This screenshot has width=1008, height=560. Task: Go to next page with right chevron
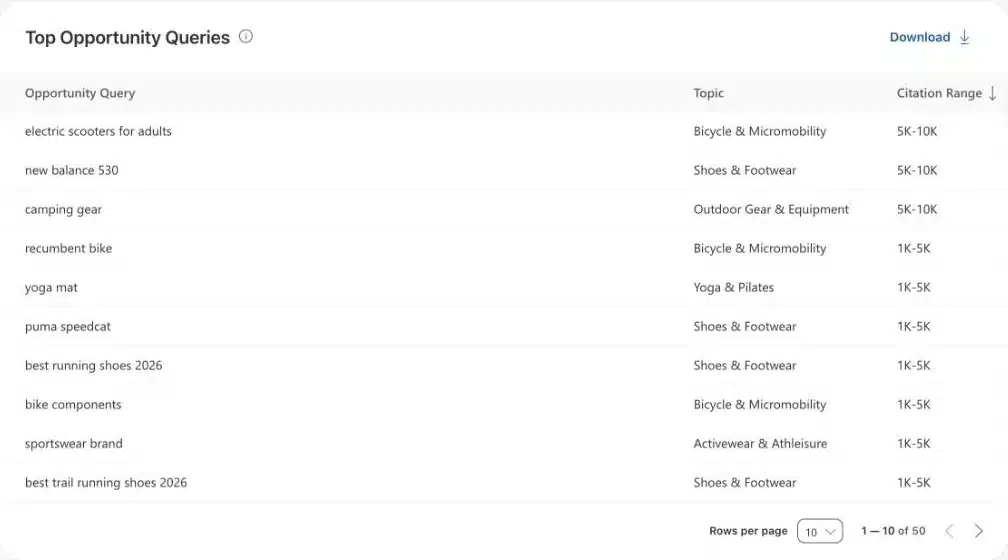tap(978, 531)
